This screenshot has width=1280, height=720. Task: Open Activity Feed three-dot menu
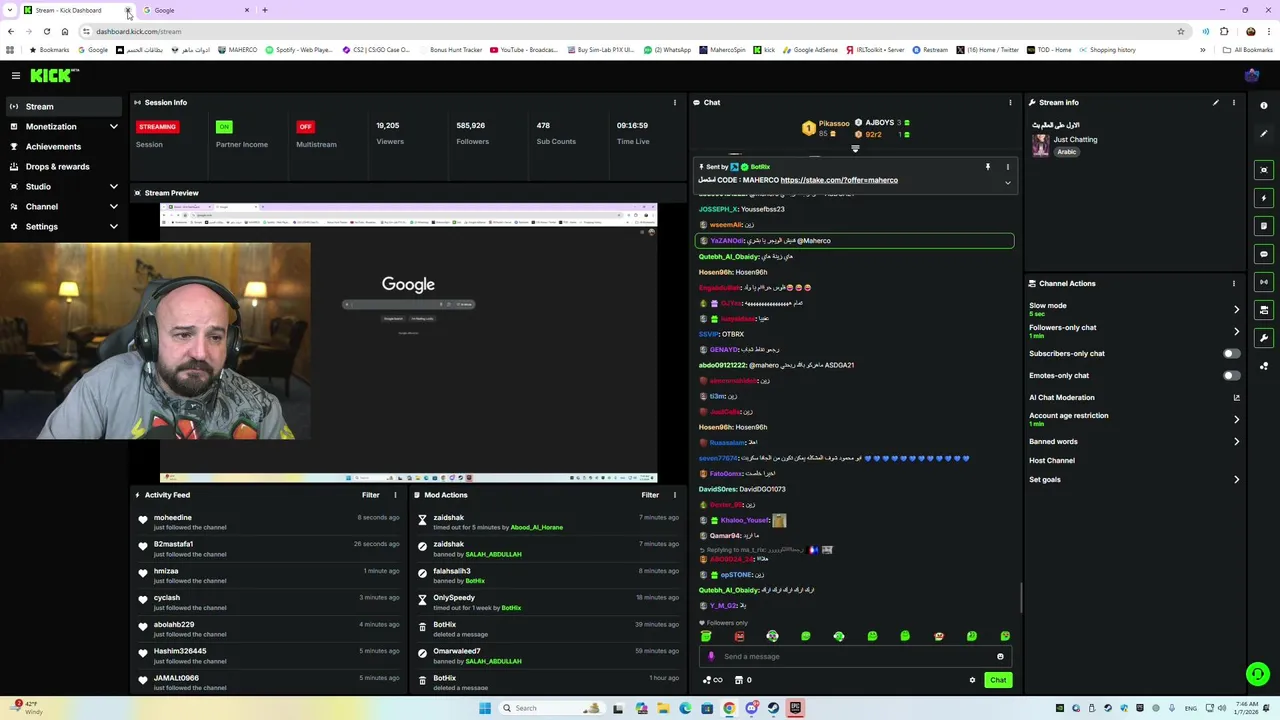pyautogui.click(x=395, y=495)
